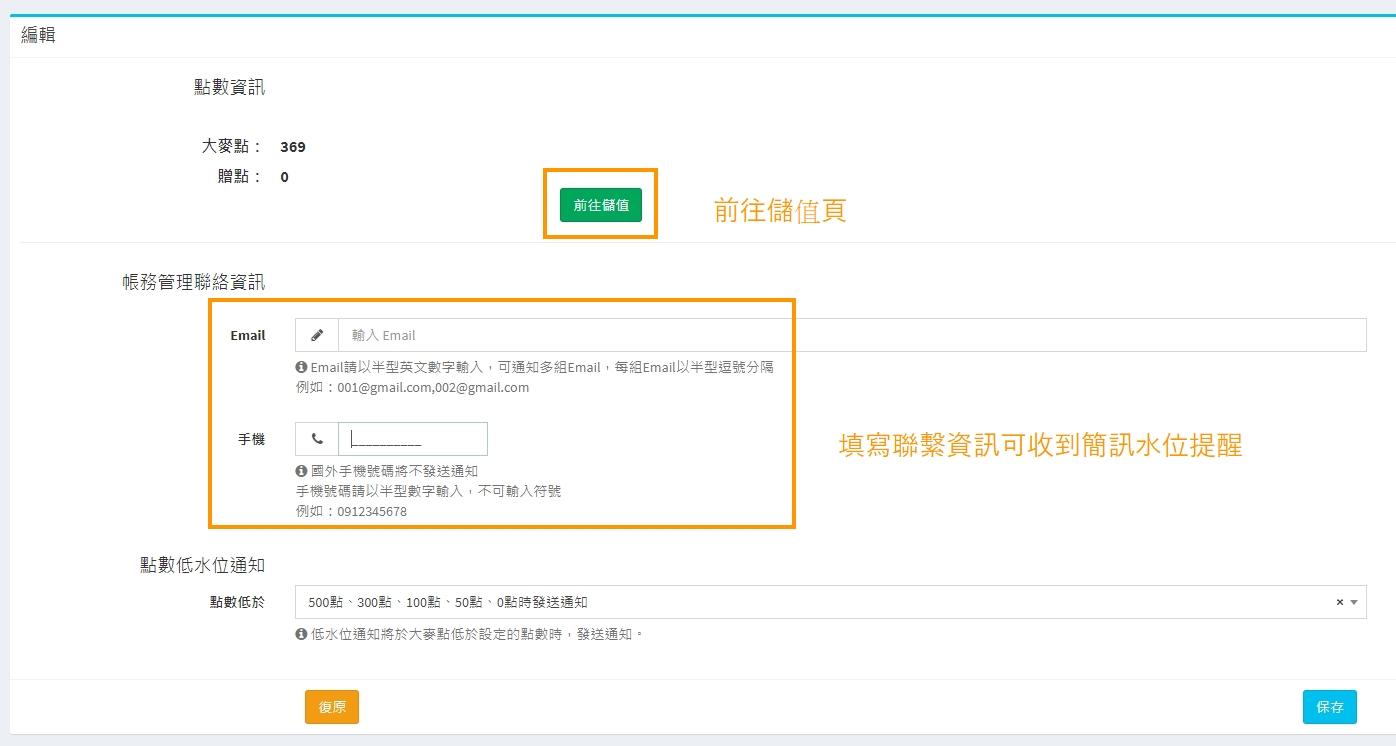
Task: Clear the 點數低於 selection with the × icon
Action: coord(1339,602)
